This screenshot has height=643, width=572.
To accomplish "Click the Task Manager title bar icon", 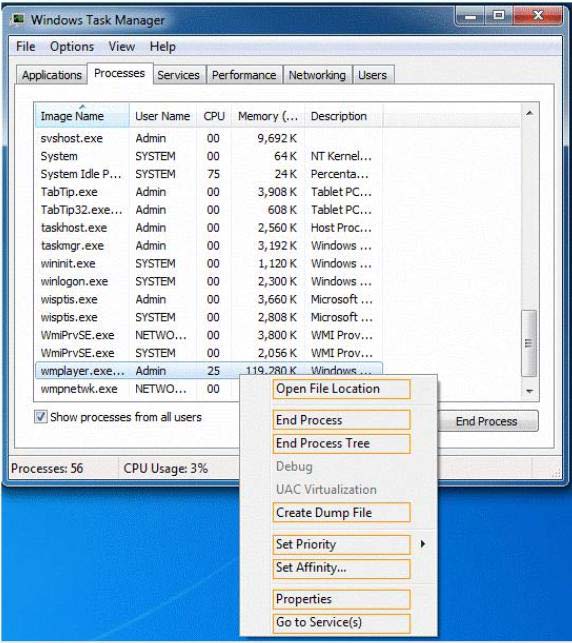I will point(18,19).
